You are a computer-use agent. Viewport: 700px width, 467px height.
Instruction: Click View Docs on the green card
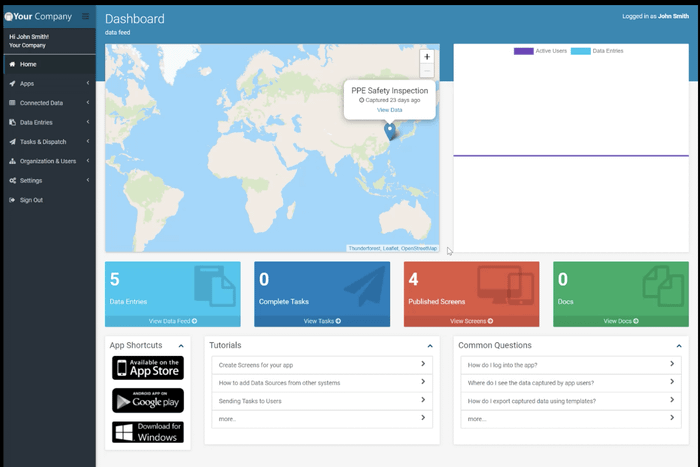(621, 321)
